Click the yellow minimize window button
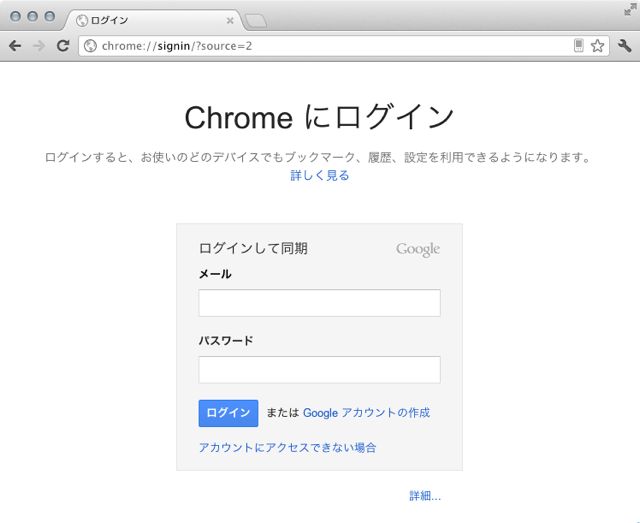 (32, 17)
